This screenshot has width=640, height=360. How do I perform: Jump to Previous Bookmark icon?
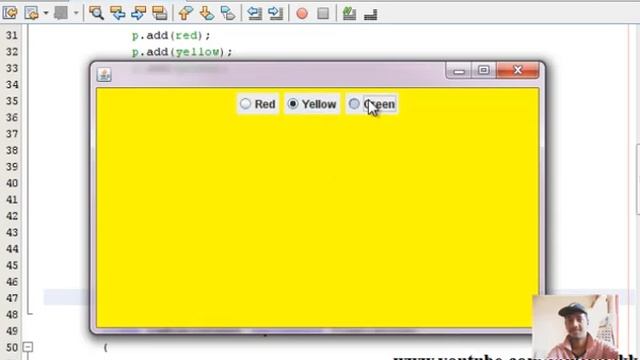pyautogui.click(x=186, y=13)
